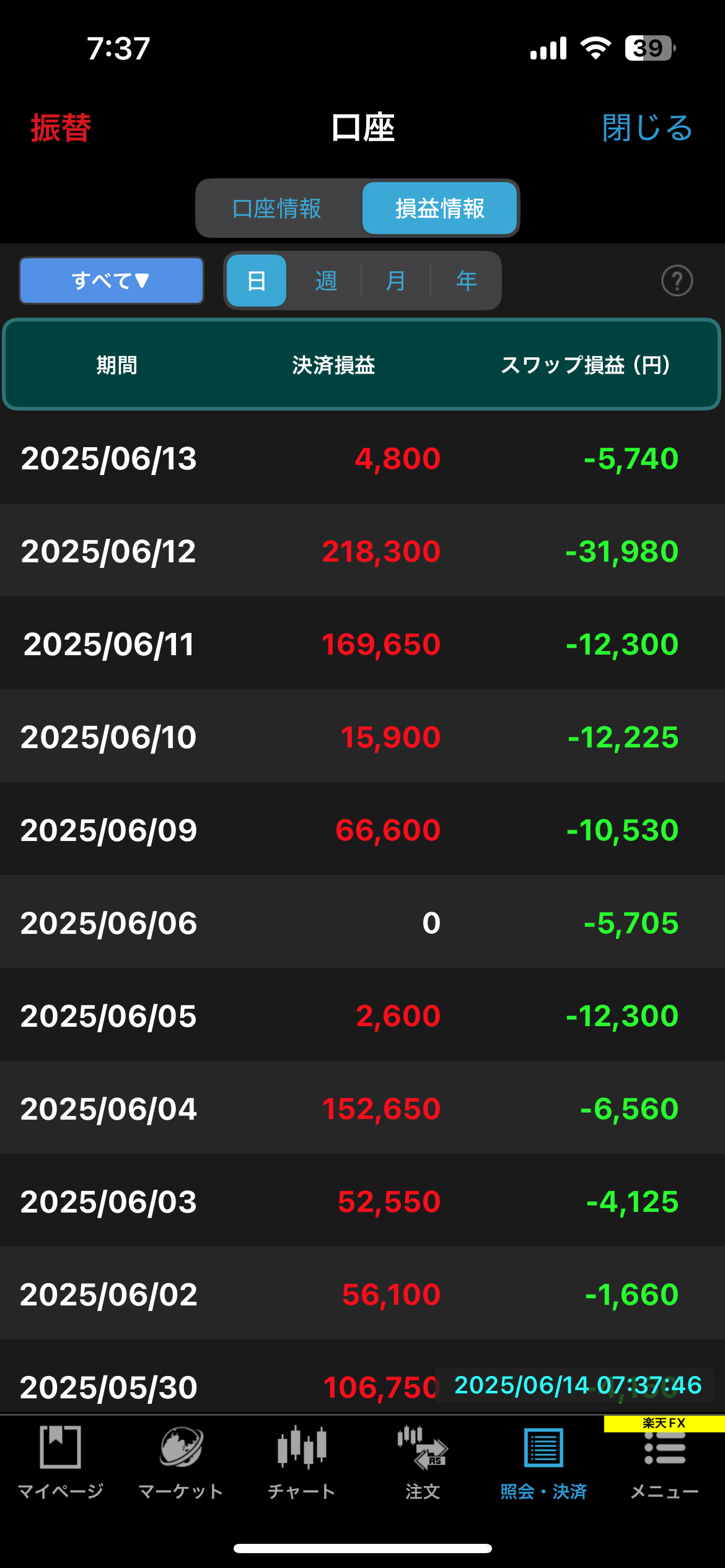Tap the red 振替 transfer button
This screenshot has height=1568, width=725.
[61, 128]
